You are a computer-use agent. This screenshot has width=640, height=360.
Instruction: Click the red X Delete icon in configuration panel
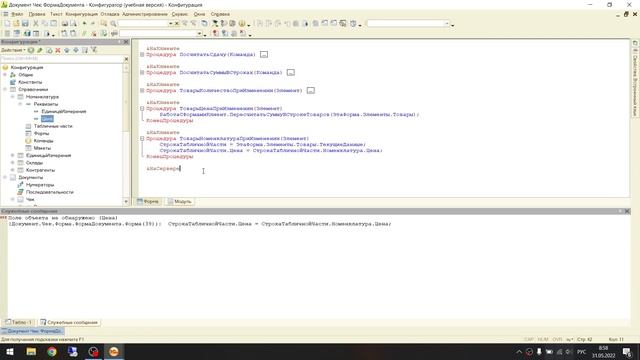pyautogui.click(x=58, y=50)
